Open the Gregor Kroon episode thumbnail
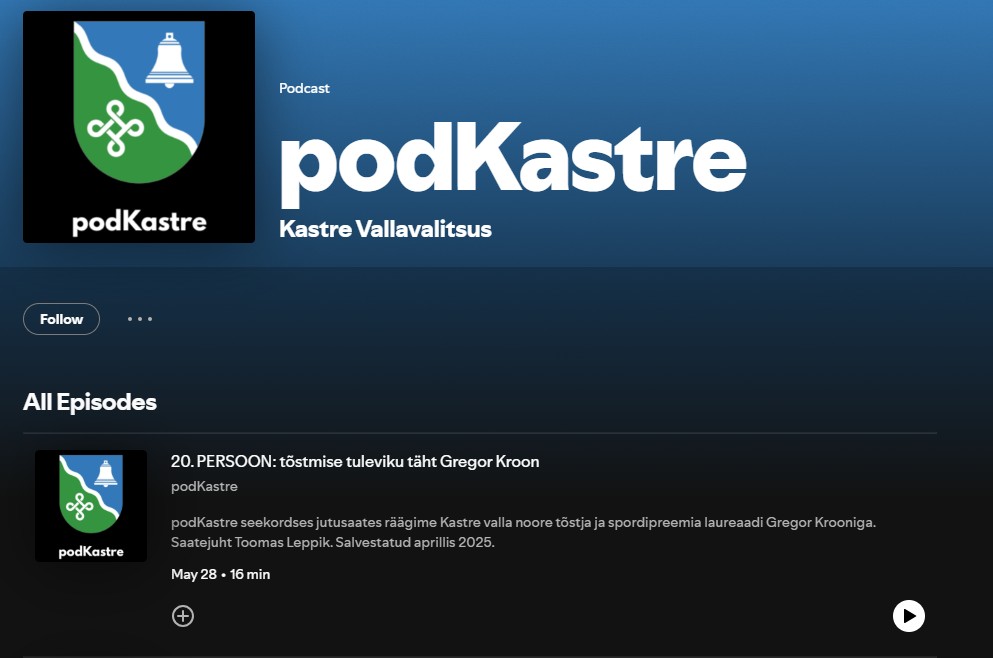 [91, 506]
